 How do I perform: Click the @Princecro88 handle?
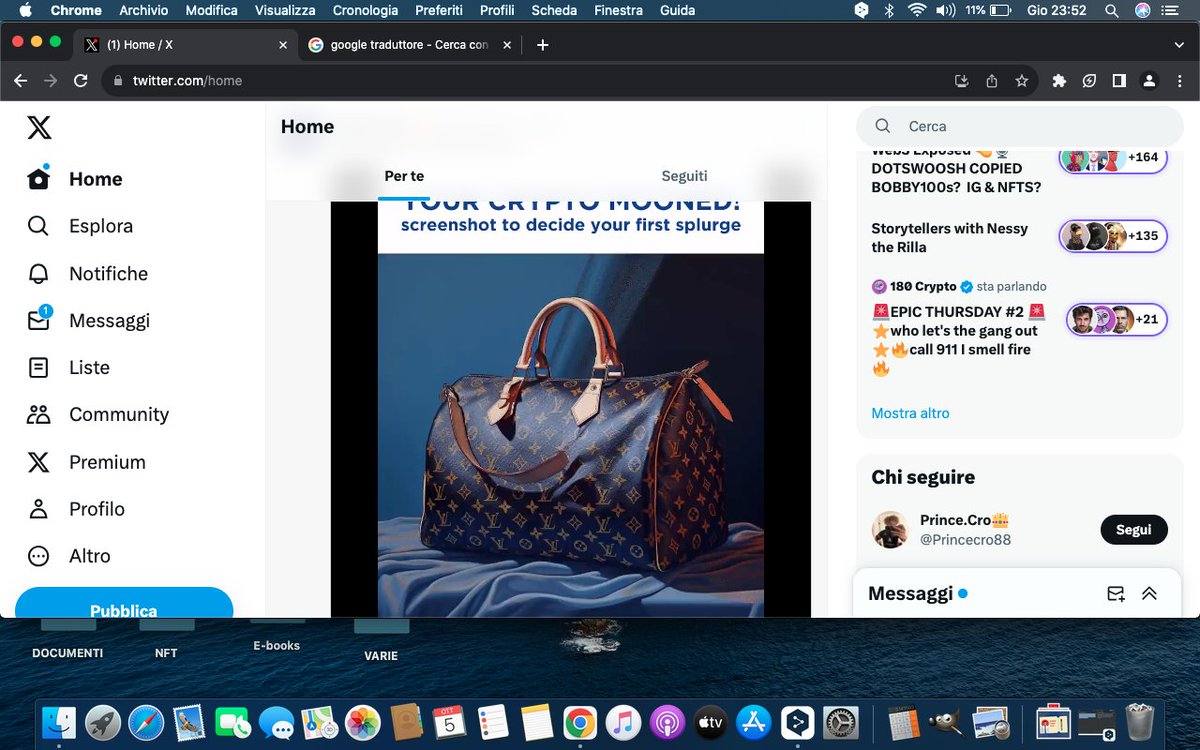click(966, 540)
